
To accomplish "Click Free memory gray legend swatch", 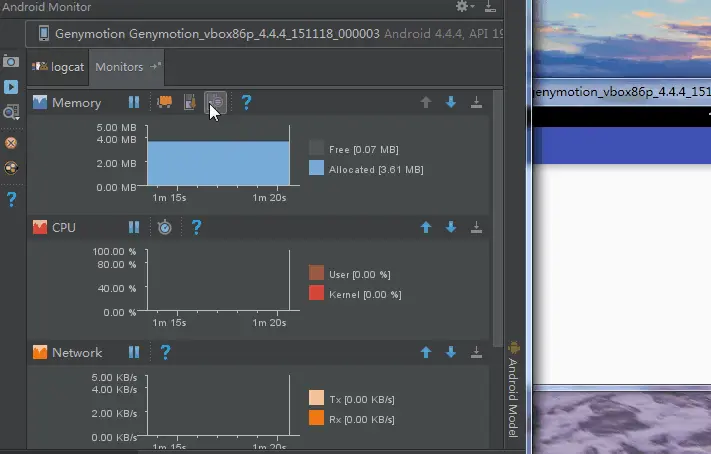I will 317,148.
